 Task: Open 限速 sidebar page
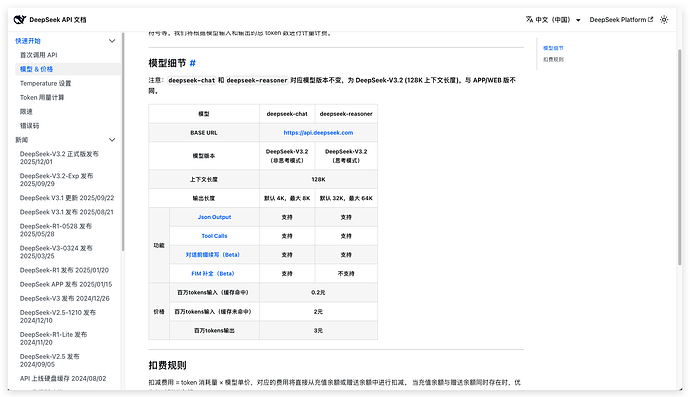26,111
